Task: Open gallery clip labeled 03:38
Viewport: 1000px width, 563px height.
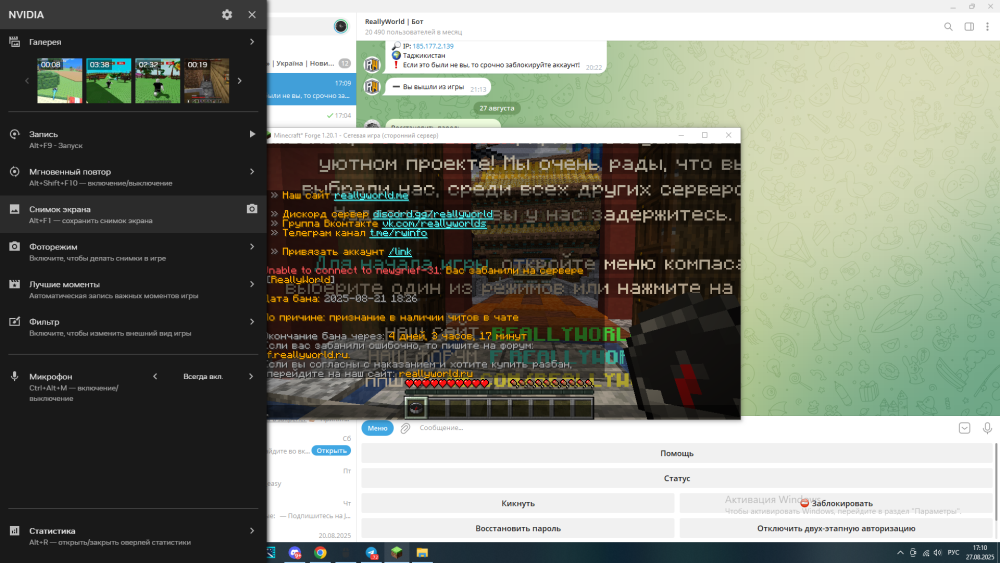Action: tap(108, 80)
